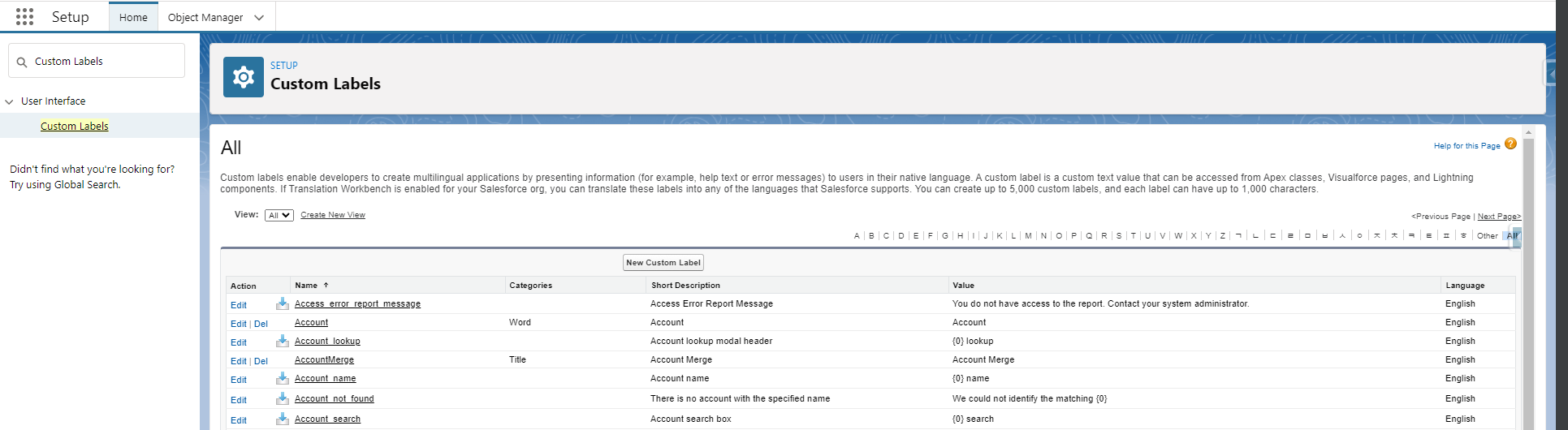
Task: Sort by the Value column header
Action: point(963,286)
